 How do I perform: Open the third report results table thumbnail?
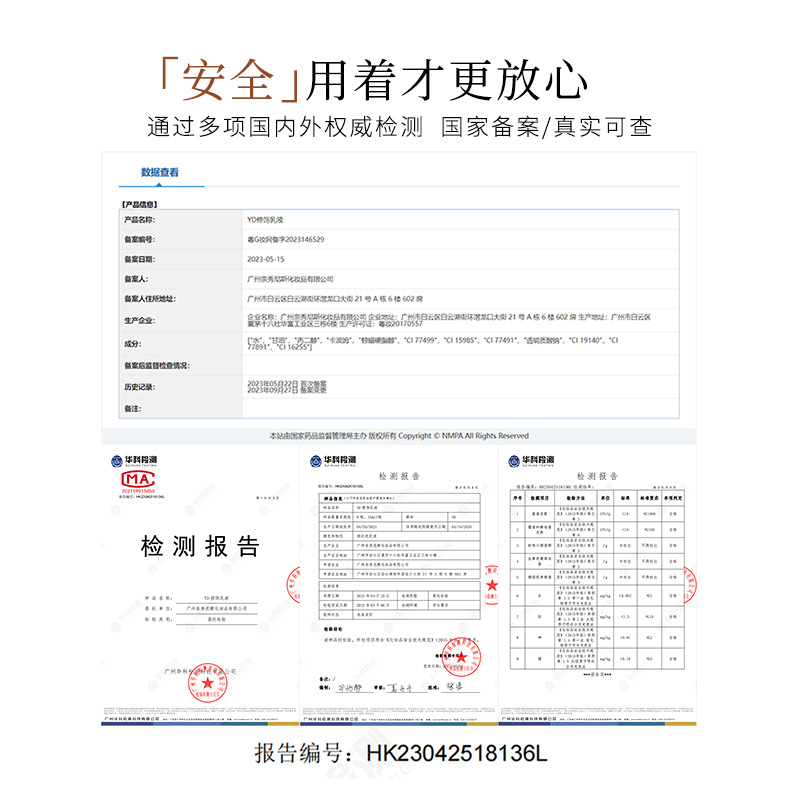coord(597,586)
